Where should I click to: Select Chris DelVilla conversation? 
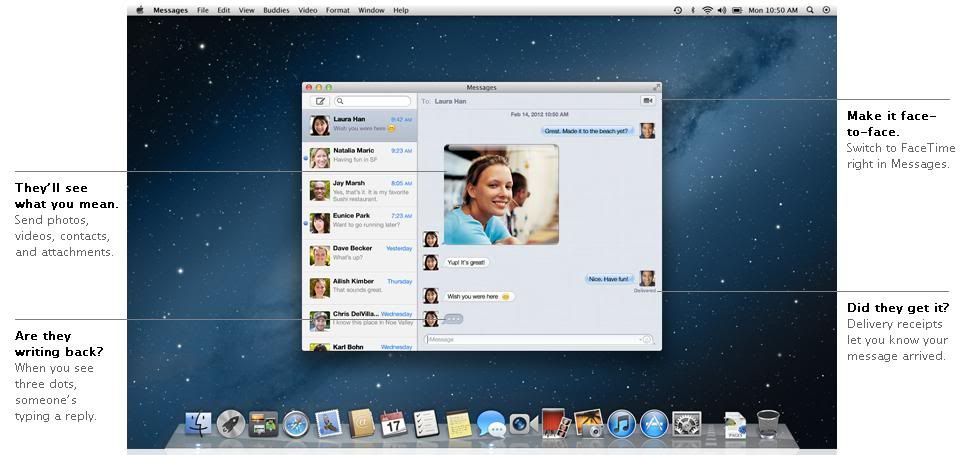tap(360, 321)
